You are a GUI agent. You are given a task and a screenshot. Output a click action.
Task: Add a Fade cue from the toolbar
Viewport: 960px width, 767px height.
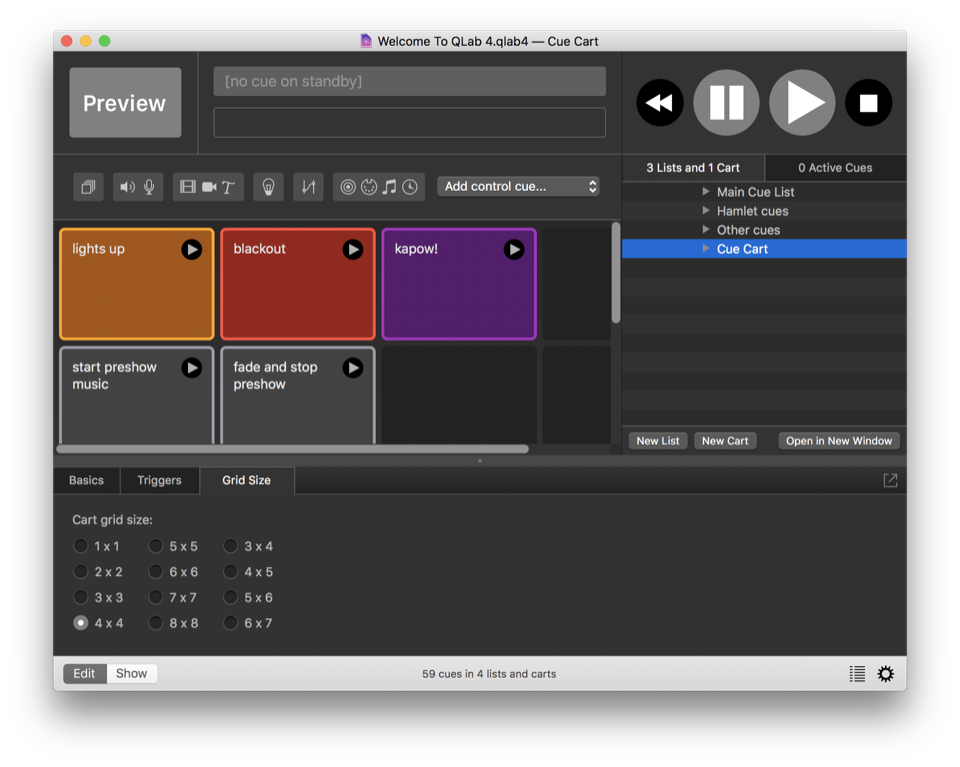tap(308, 187)
